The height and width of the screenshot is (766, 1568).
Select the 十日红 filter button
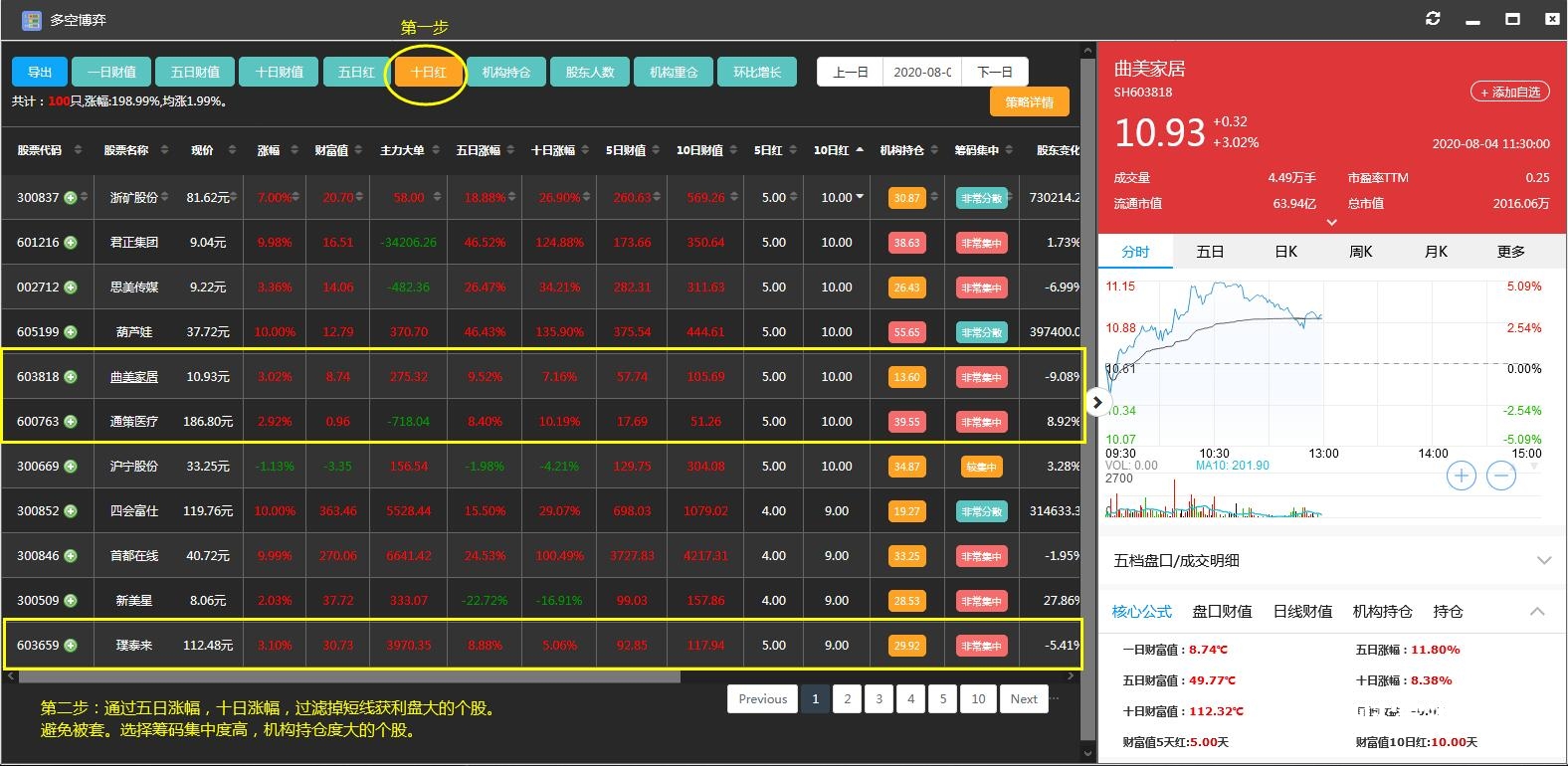[x=428, y=72]
